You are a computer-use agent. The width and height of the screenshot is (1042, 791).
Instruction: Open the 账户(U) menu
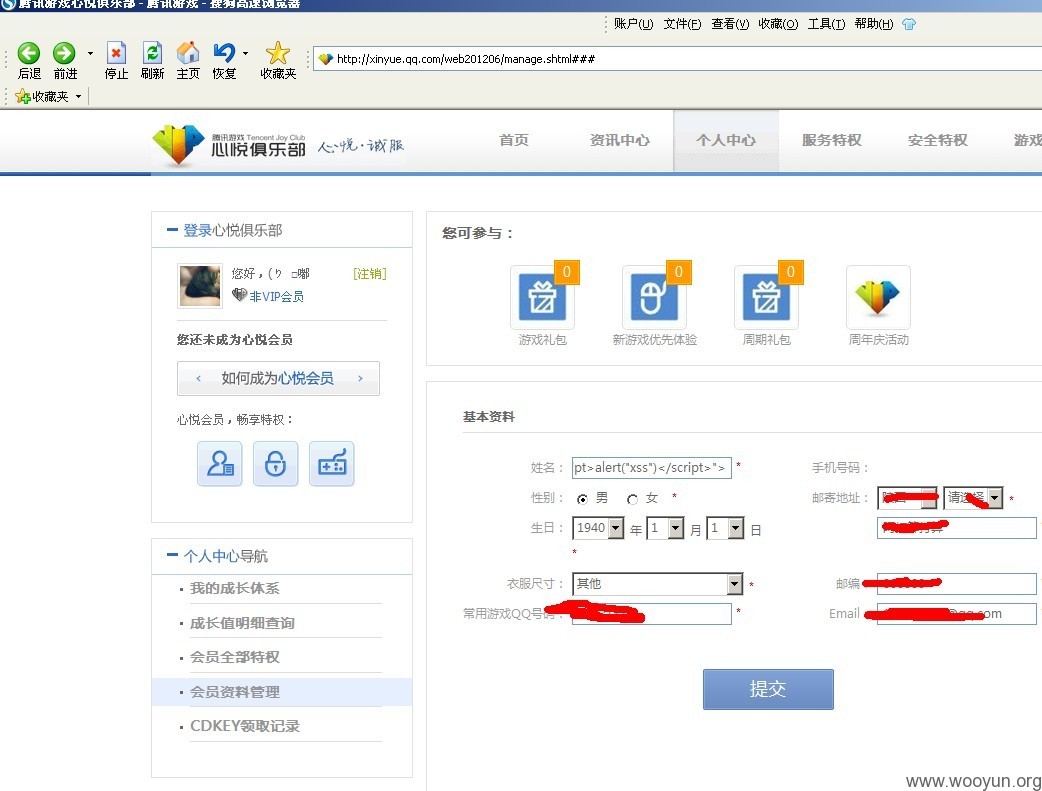click(x=633, y=24)
